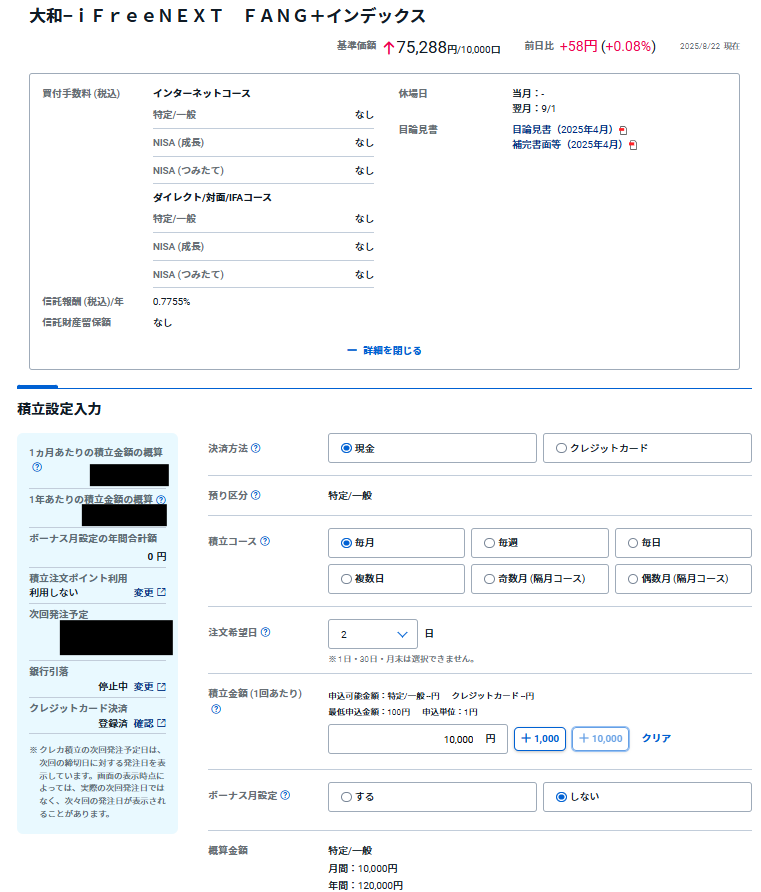Collapse details via 詳細を閉じる

384,350
